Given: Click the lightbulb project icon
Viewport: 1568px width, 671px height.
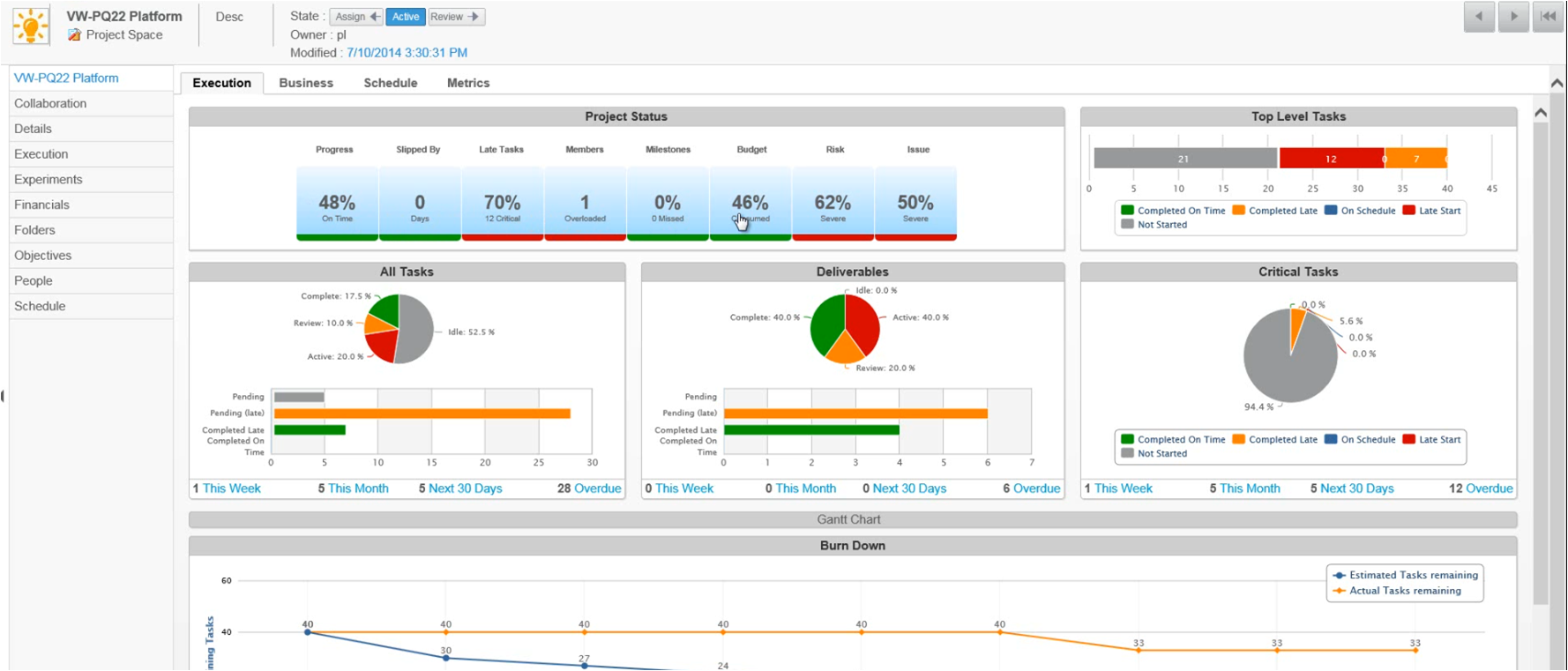Looking at the screenshot, I should click(31, 26).
